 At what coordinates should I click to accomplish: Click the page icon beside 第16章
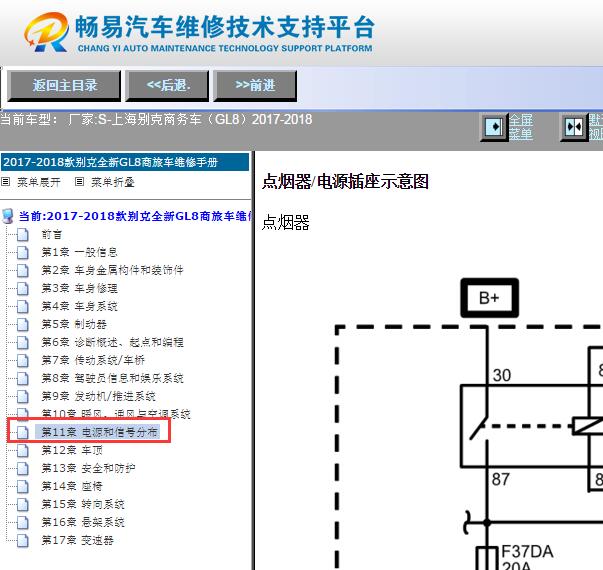point(23,522)
